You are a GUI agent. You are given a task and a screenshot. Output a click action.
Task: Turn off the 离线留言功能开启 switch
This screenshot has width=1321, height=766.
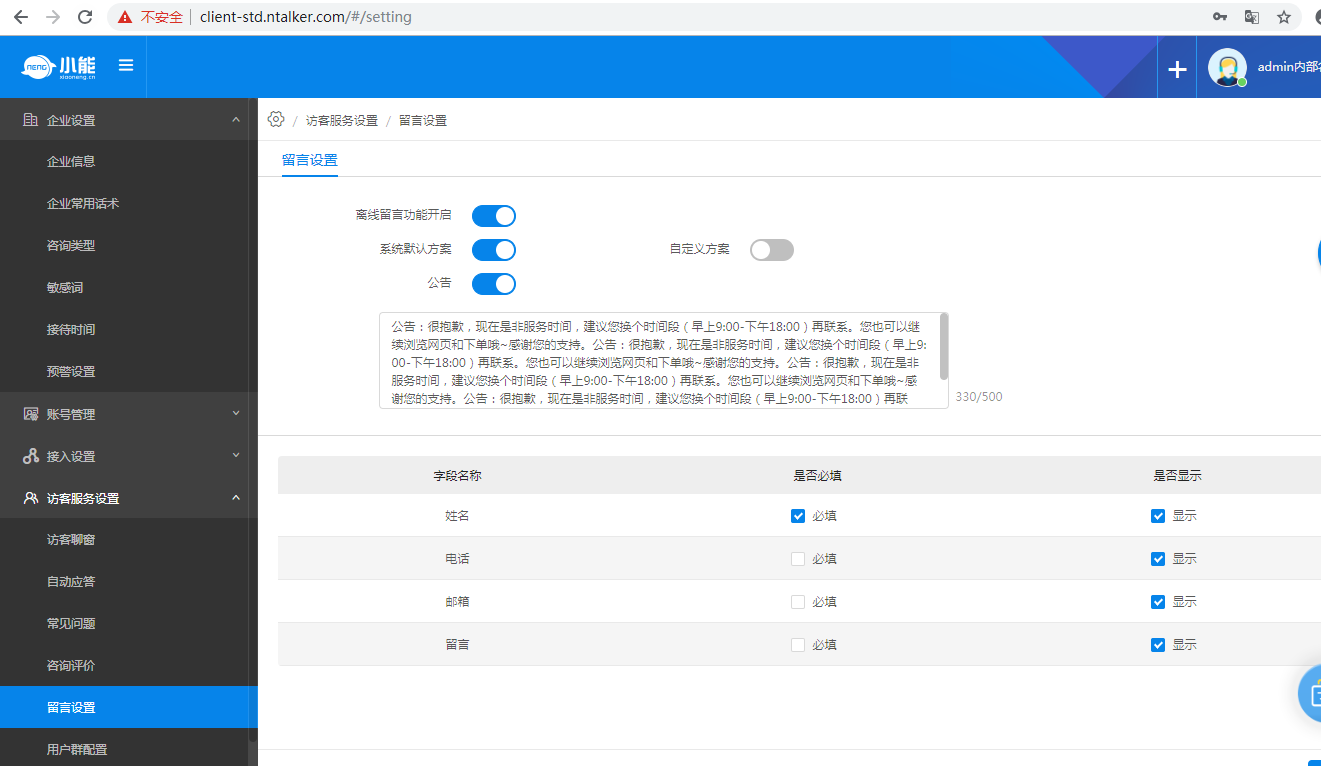[494, 216]
